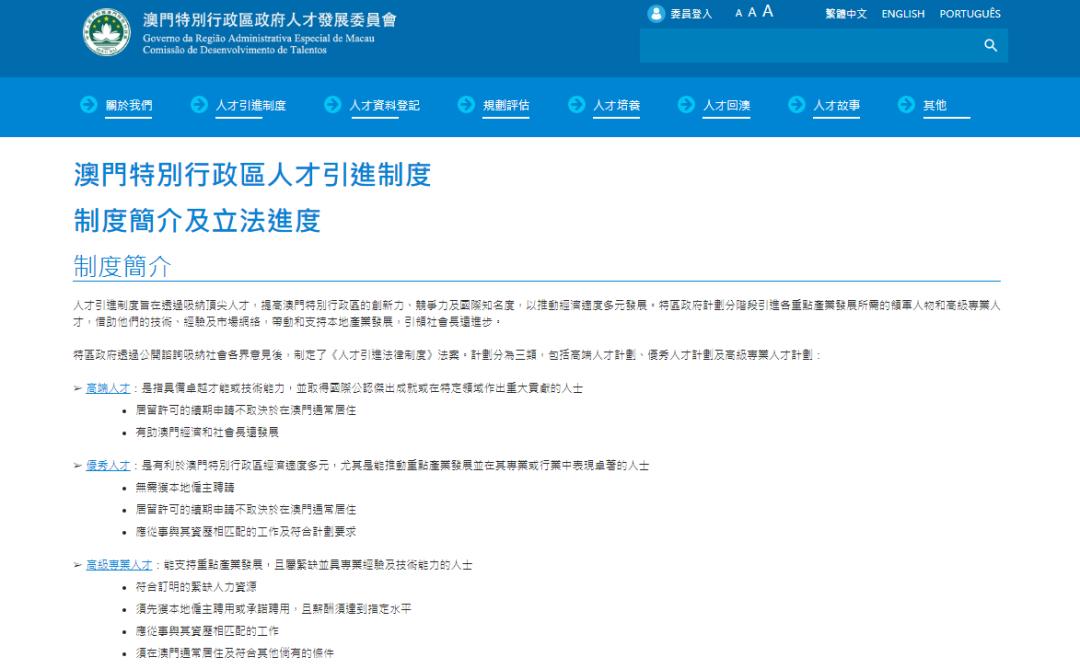Open the 人才引進制度 menu
This screenshot has width=1080, height=669.
point(251,105)
